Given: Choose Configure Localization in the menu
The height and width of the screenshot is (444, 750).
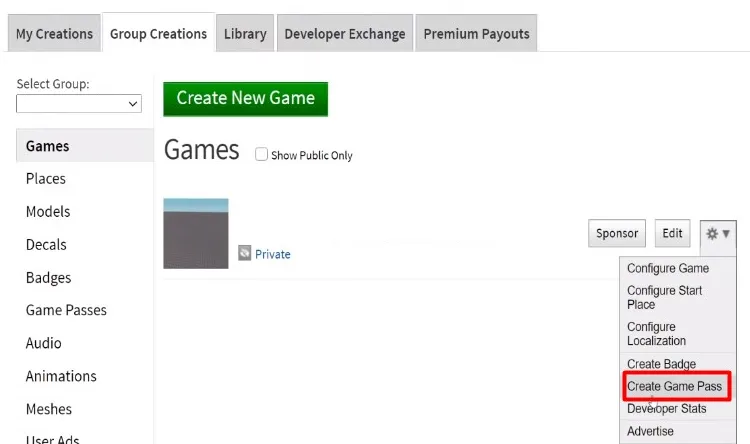Looking at the screenshot, I should [656, 334].
